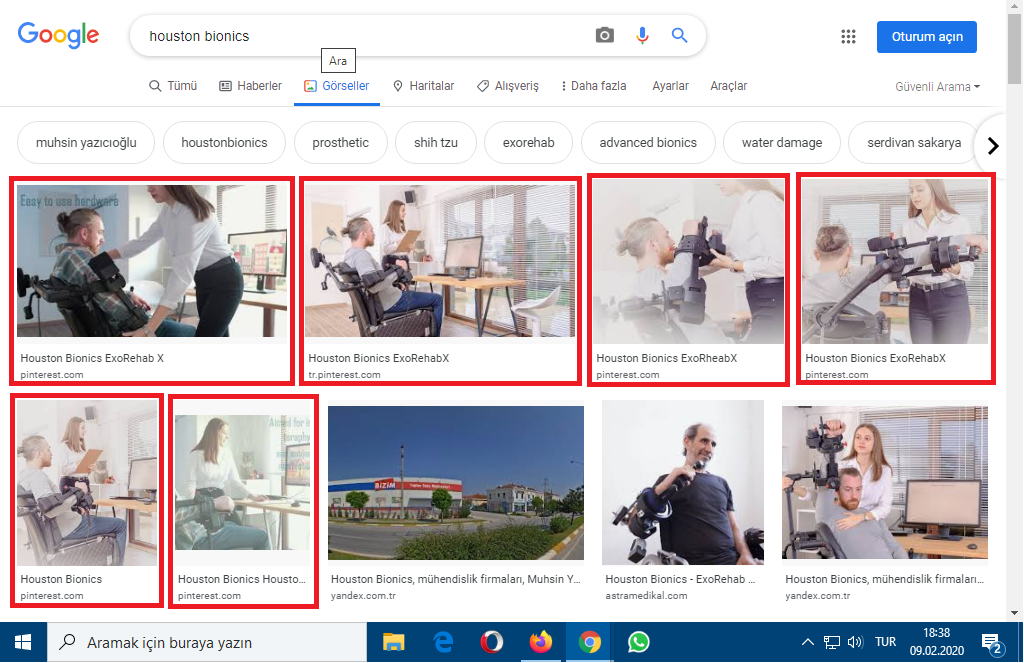Start voice search with microphone icon
This screenshot has height=663, width=1024.
[642, 35]
